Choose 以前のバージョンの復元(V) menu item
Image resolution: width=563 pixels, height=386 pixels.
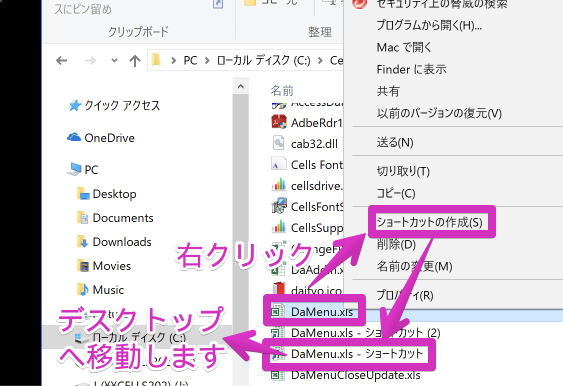(439, 113)
